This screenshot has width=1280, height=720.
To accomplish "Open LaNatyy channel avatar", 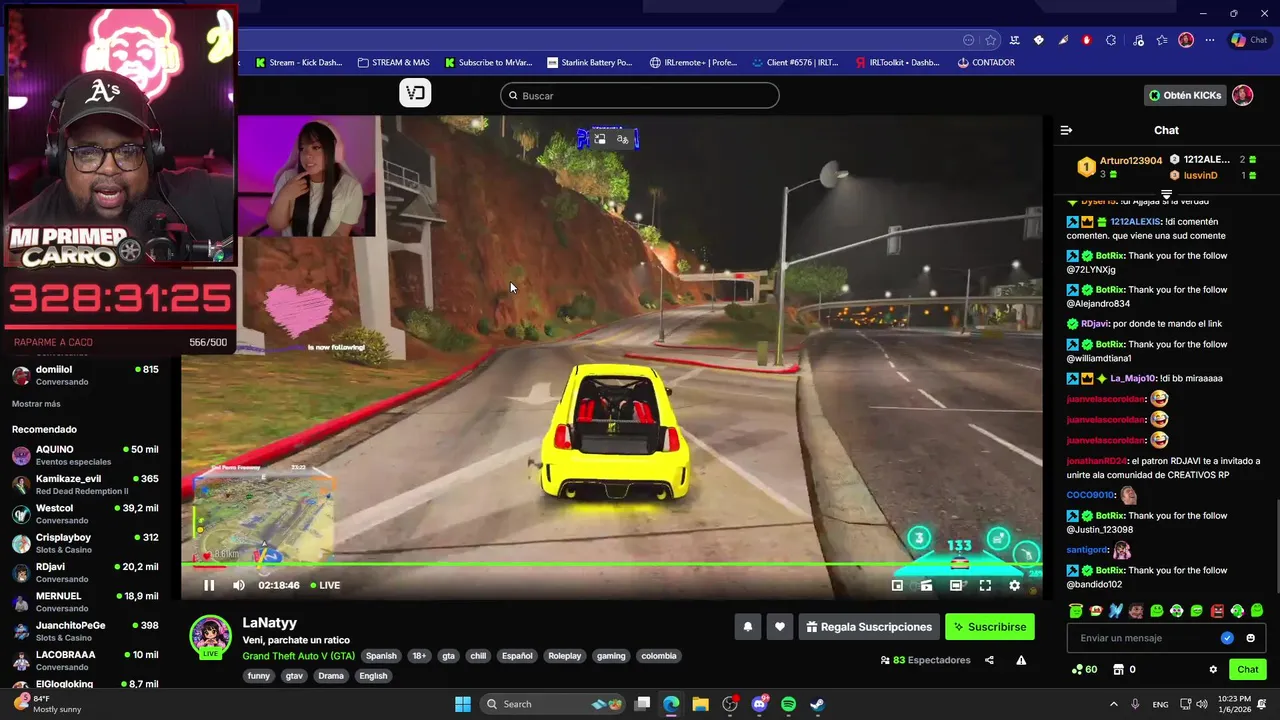I will (210, 636).
